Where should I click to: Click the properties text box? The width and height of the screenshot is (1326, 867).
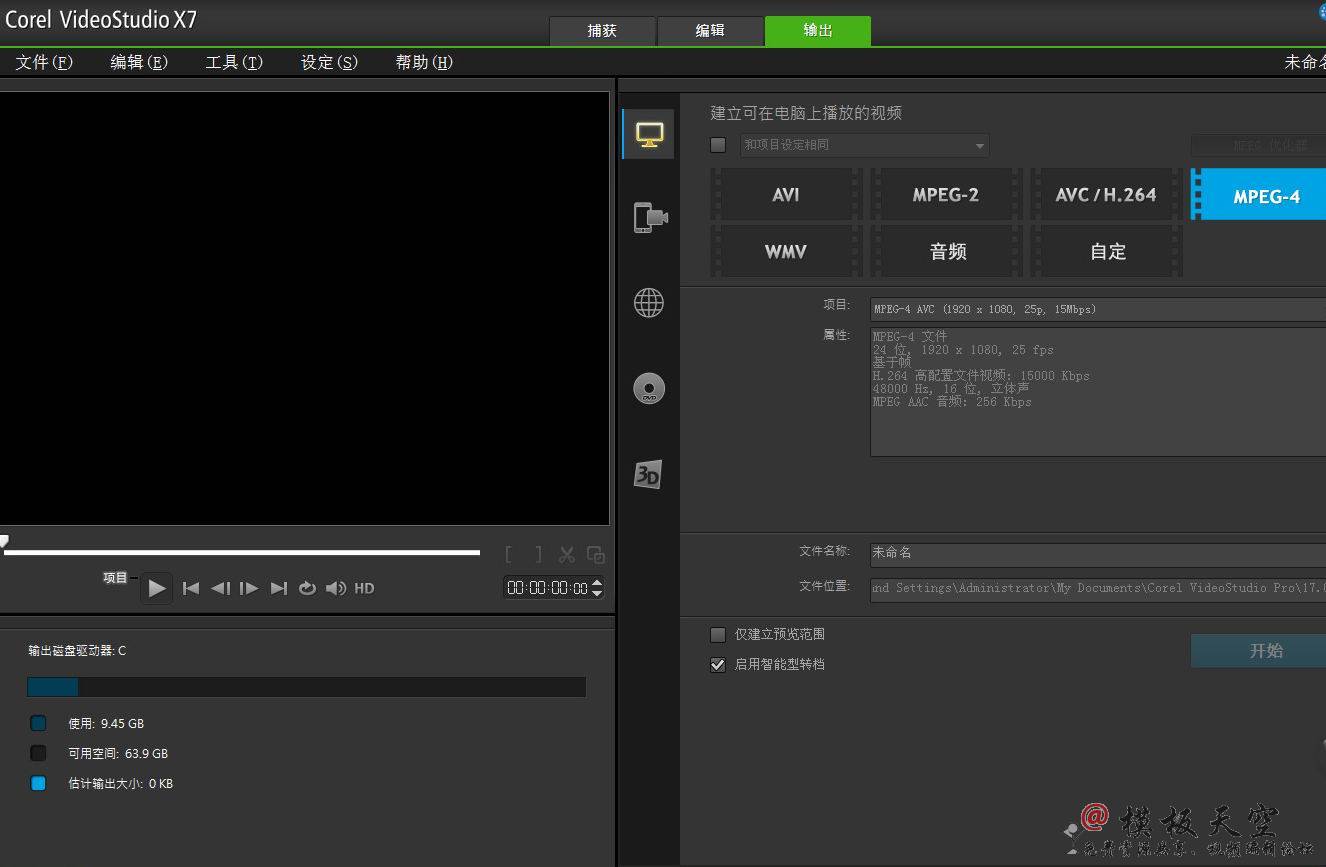click(1098, 392)
